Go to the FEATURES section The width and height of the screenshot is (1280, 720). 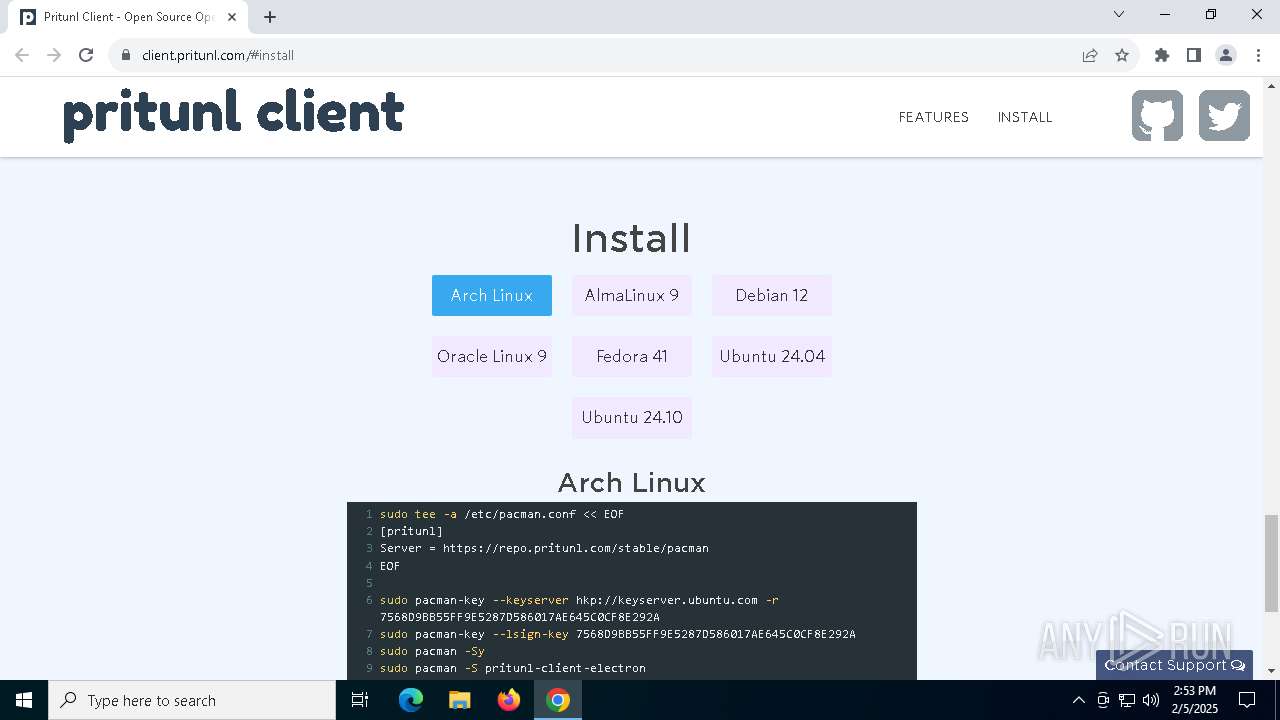(x=933, y=117)
